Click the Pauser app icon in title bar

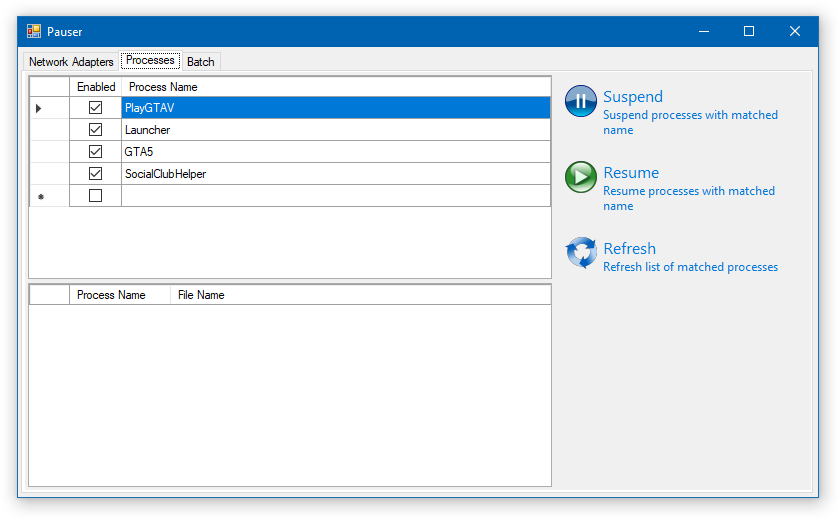click(34, 31)
